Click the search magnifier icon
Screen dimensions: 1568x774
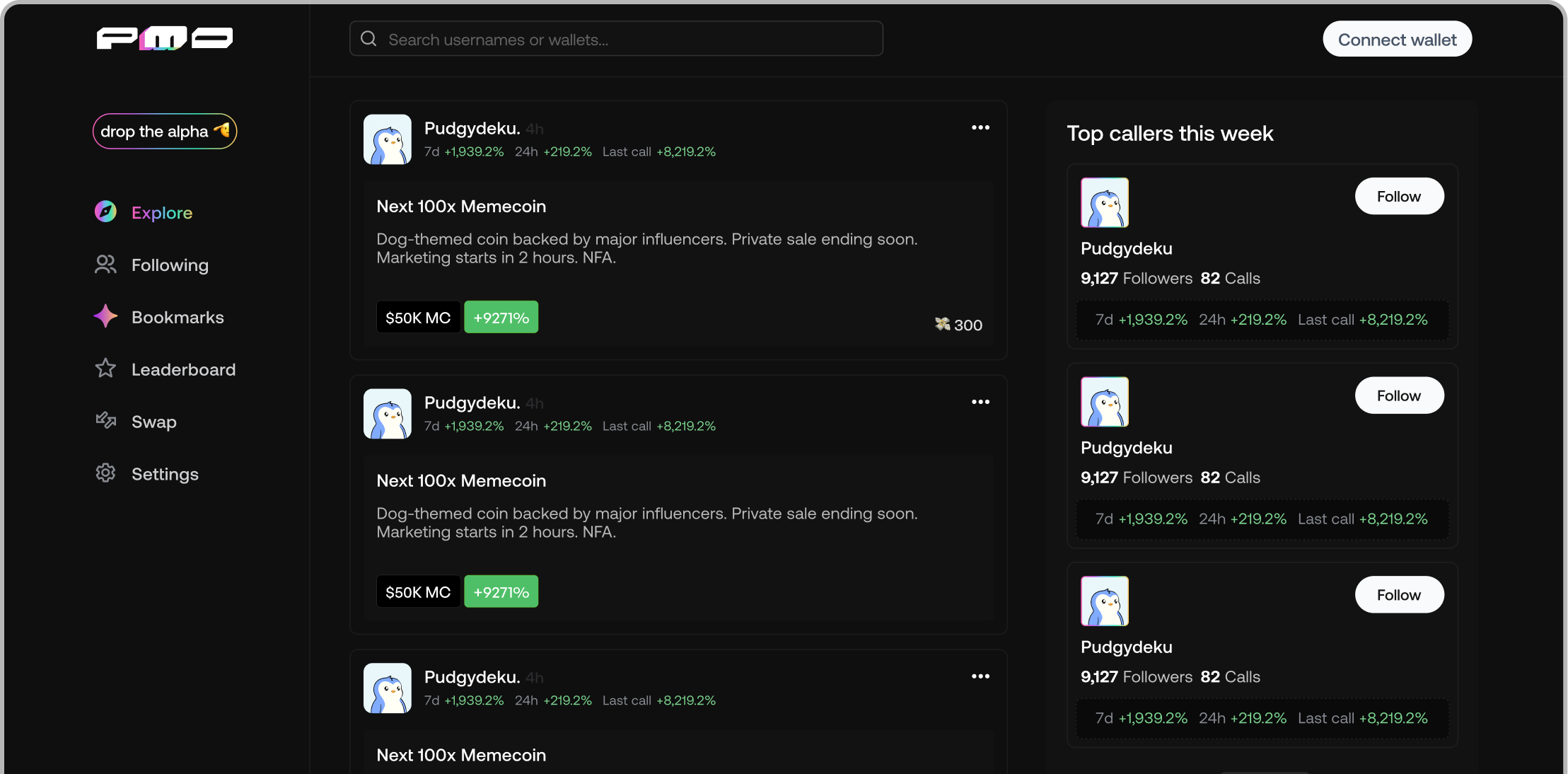coord(368,39)
